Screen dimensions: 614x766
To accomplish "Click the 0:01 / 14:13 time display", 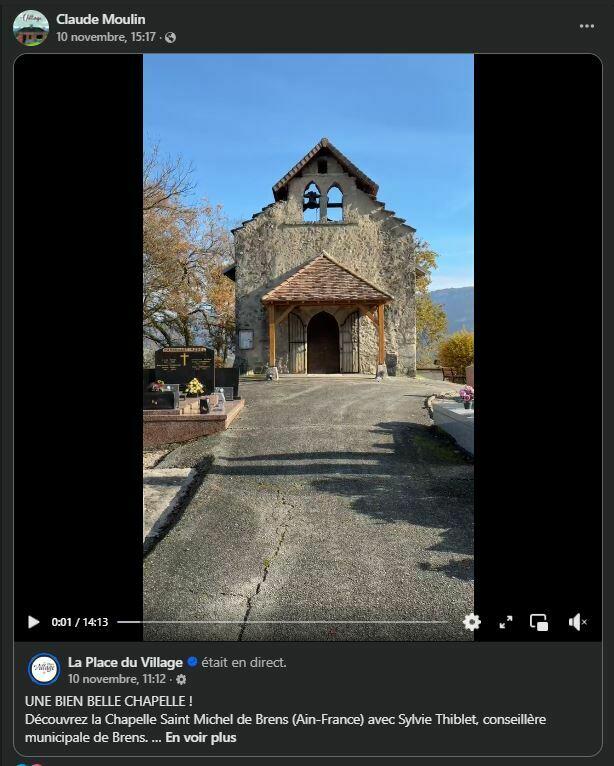I will [x=80, y=622].
